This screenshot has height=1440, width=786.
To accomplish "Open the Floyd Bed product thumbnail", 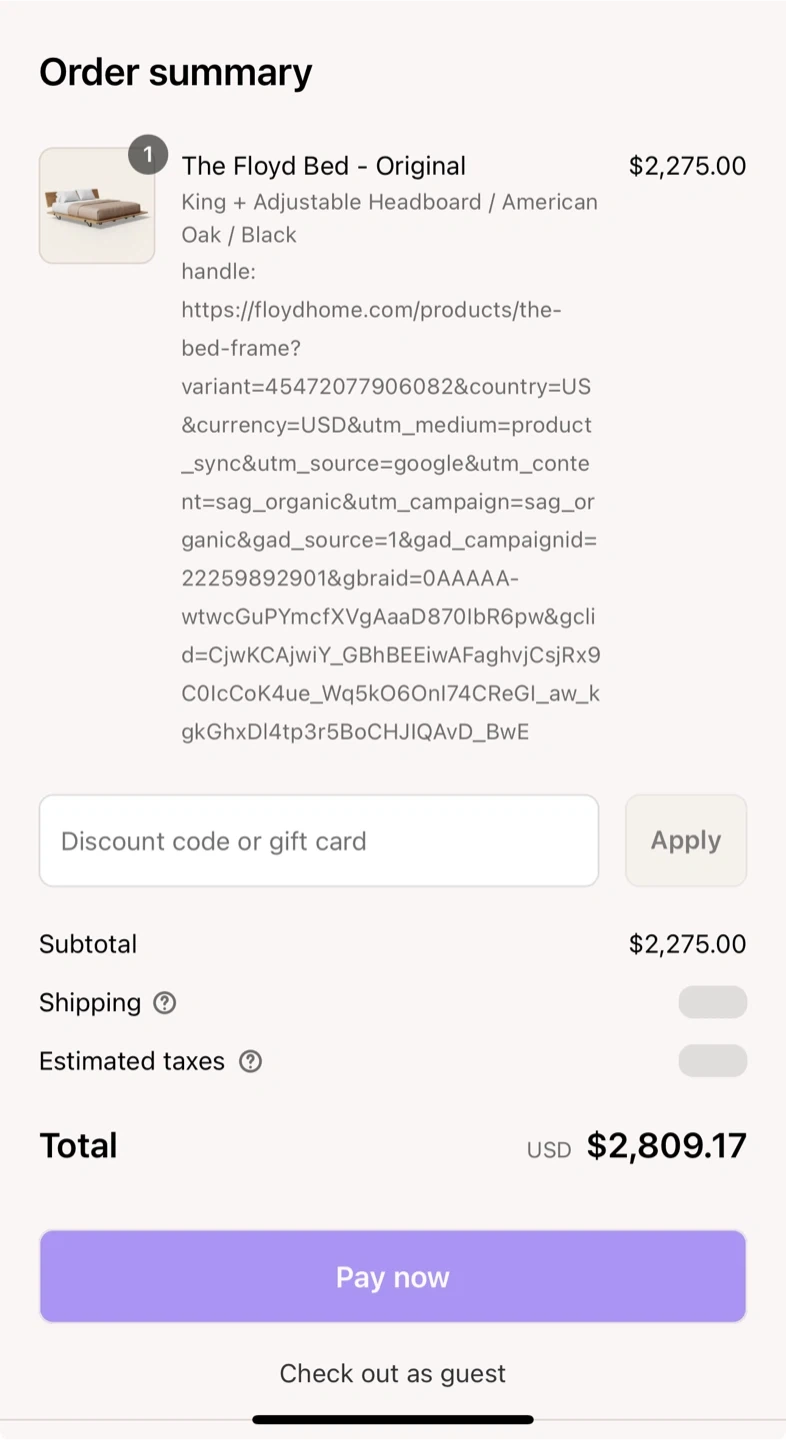I will pos(96,207).
